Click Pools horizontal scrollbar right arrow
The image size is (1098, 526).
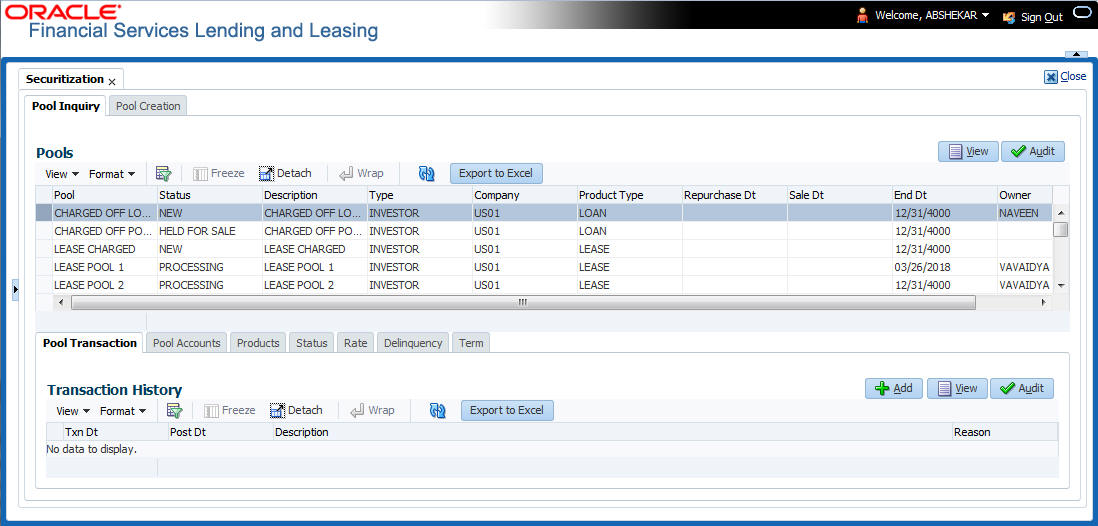(x=1044, y=303)
